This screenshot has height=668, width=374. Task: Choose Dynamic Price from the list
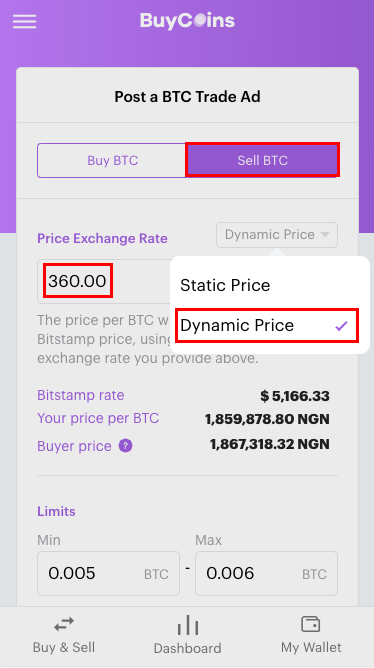pyautogui.click(x=267, y=326)
